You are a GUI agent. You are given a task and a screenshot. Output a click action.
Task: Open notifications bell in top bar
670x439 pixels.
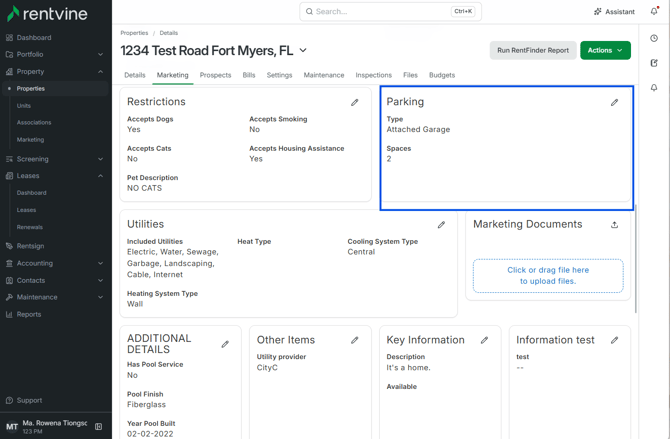(654, 12)
